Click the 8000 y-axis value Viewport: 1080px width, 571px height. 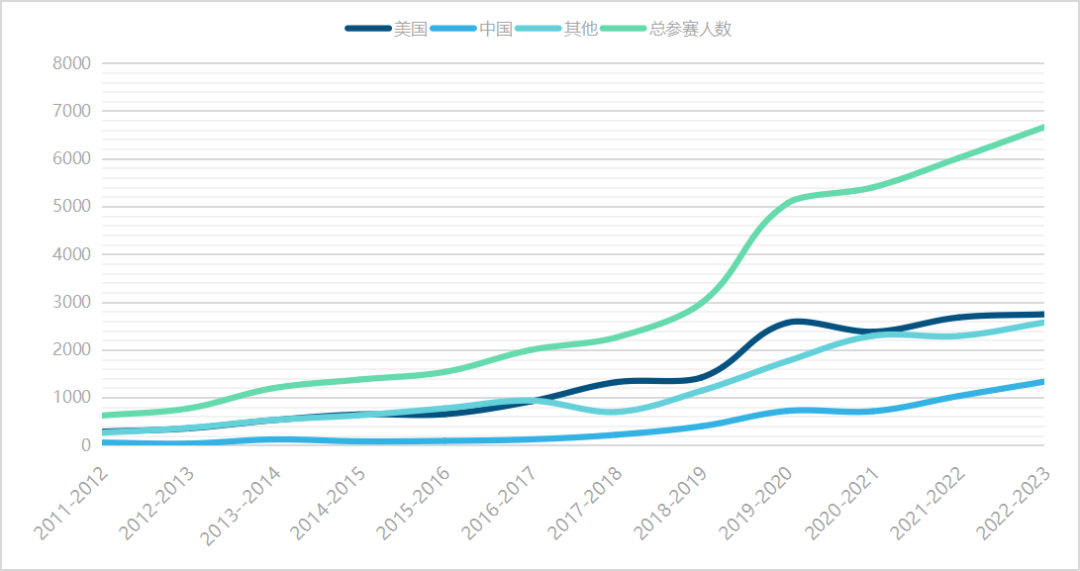71,63
